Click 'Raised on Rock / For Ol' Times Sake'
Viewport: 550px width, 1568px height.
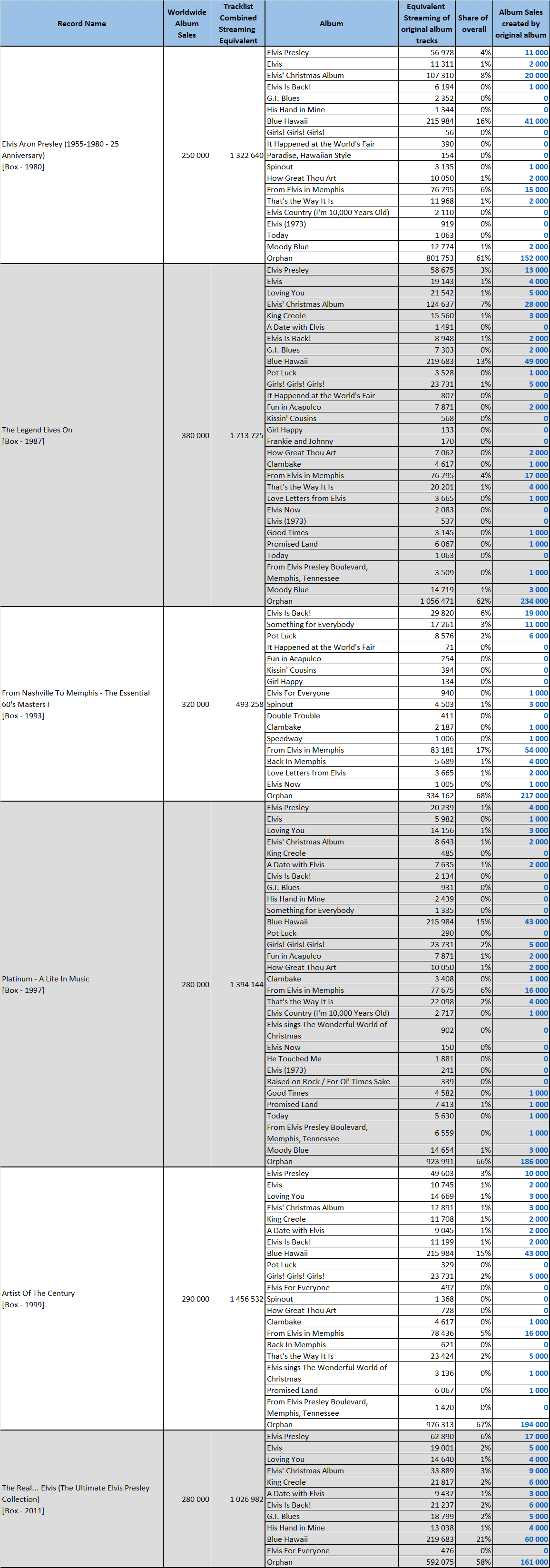pyautogui.click(x=331, y=1082)
